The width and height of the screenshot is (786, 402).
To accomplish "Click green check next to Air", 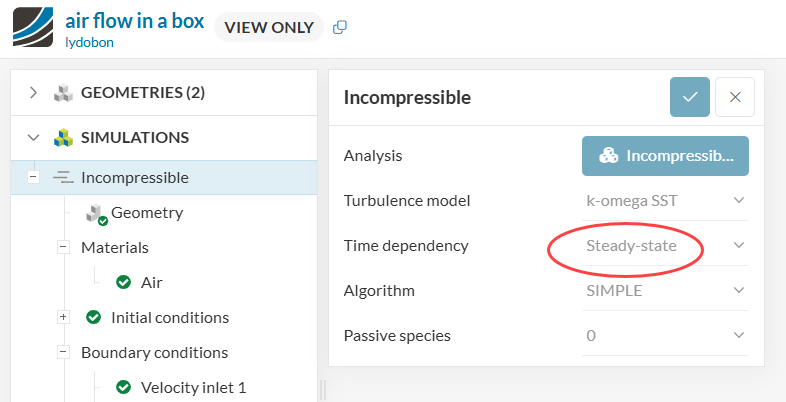I will 124,282.
